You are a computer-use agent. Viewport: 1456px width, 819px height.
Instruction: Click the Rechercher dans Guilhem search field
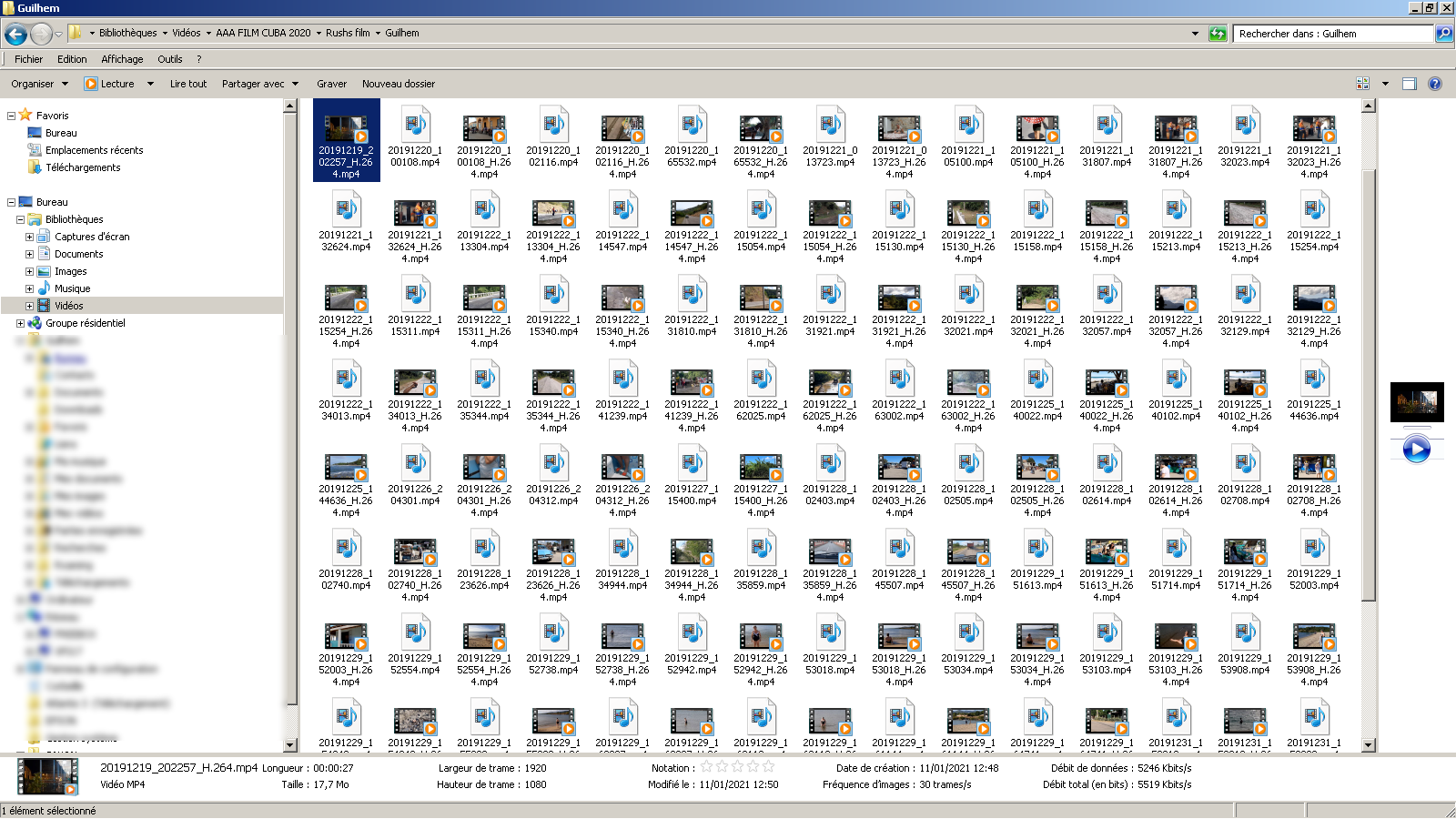pos(1332,34)
